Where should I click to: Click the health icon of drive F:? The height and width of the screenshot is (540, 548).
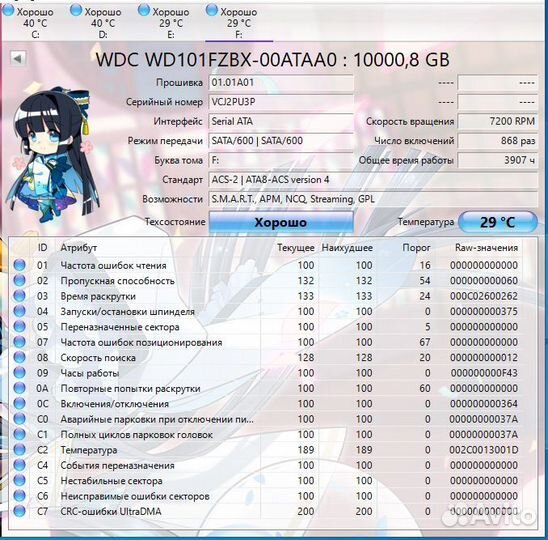pyautogui.click(x=211, y=10)
